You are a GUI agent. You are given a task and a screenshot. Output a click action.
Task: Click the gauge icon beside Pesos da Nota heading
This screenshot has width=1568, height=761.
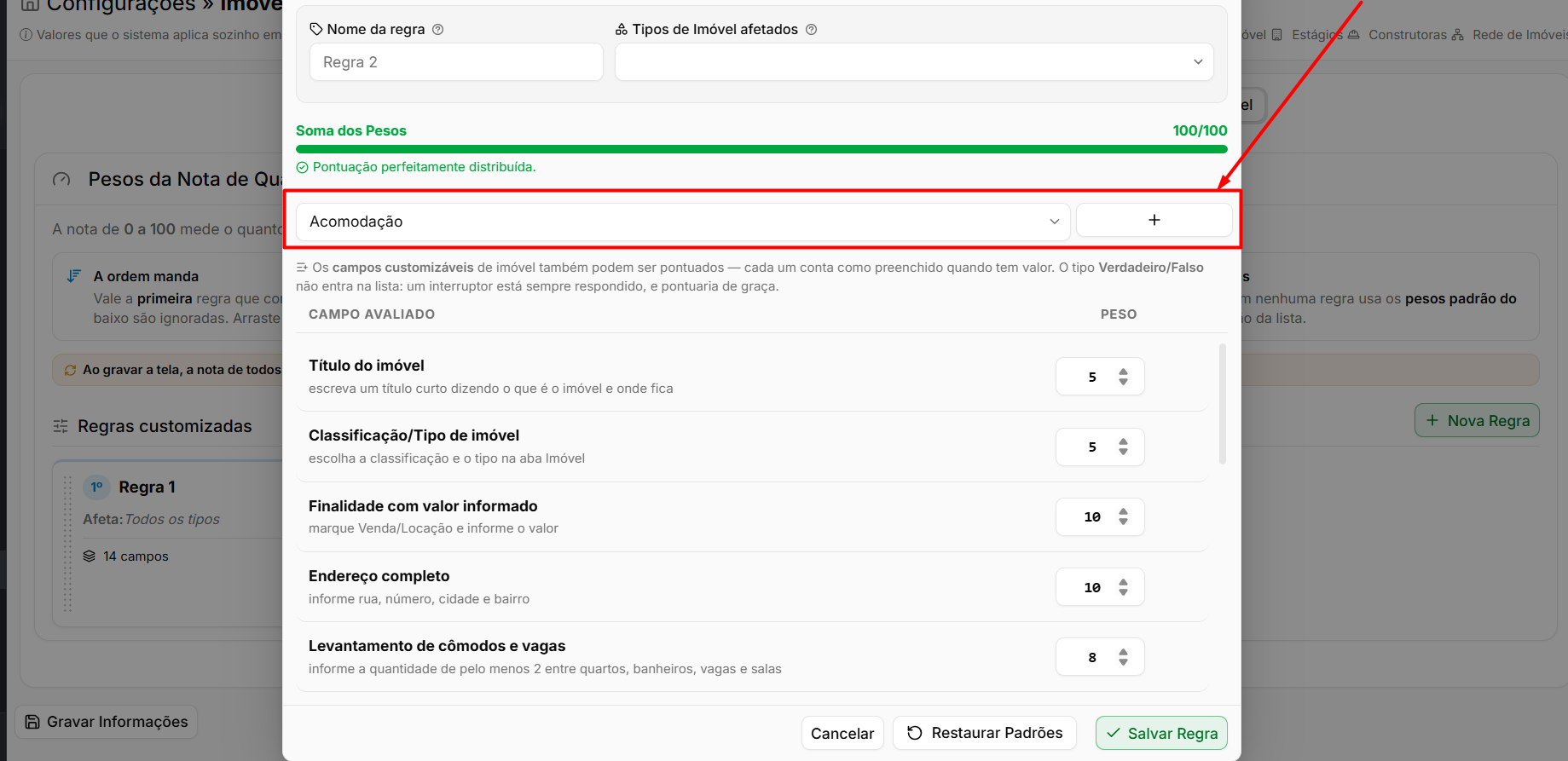(x=61, y=179)
